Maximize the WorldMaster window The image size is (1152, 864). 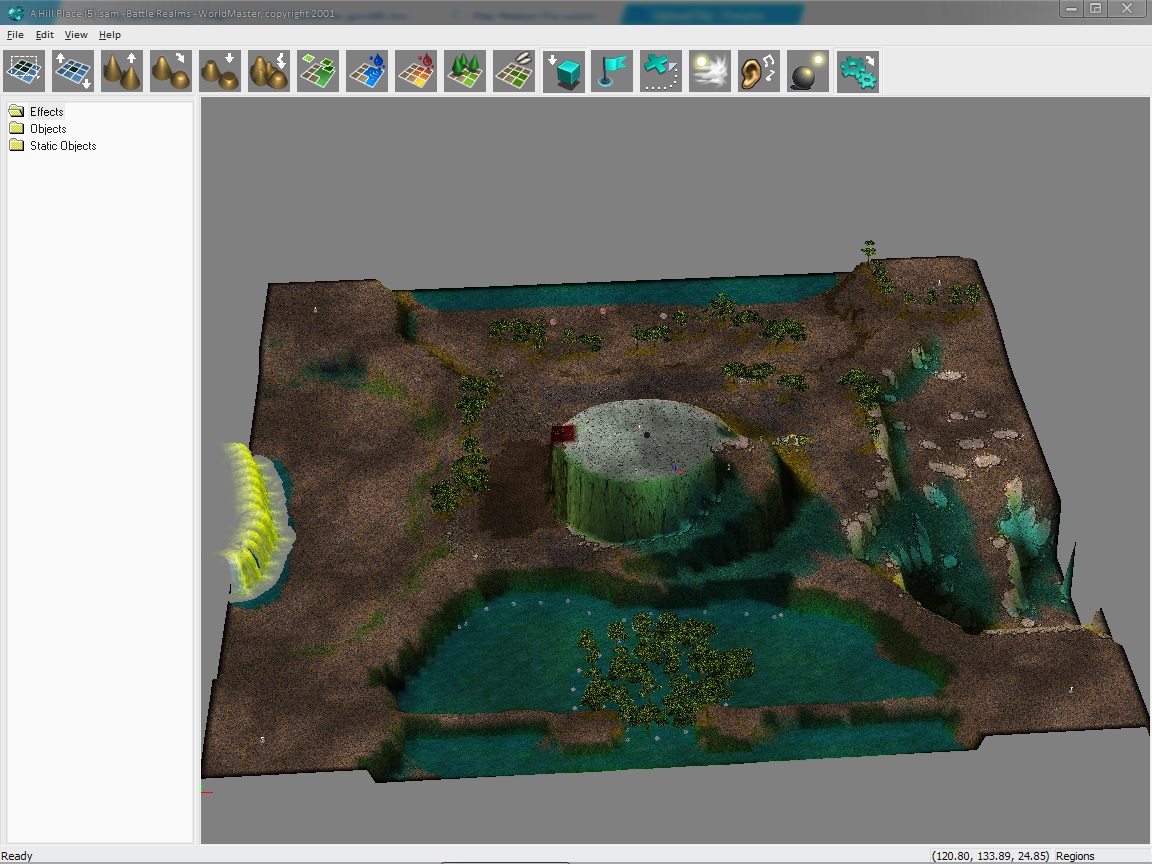coord(1095,8)
